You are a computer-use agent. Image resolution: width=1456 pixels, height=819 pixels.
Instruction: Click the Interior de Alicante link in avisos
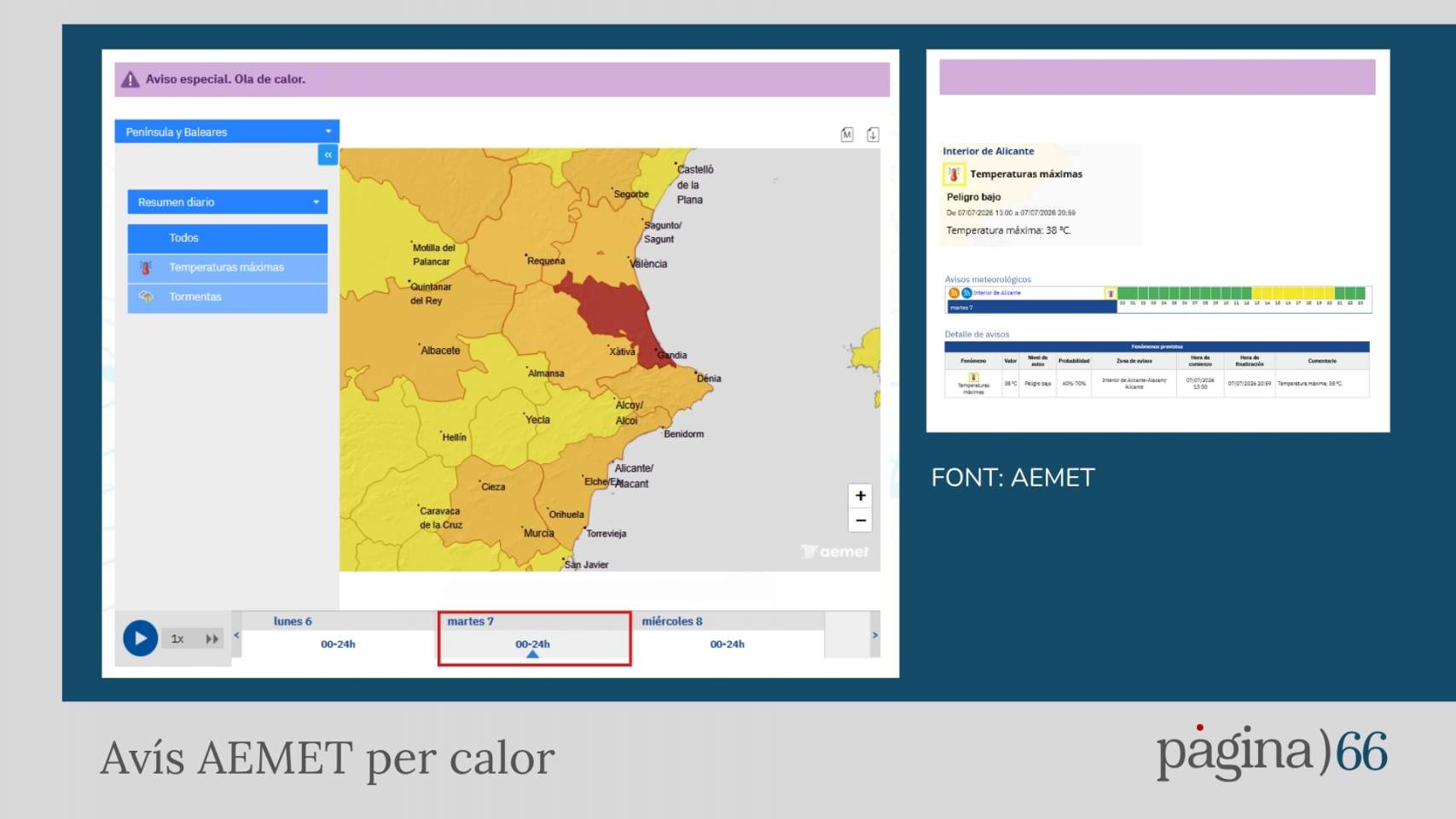[997, 293]
